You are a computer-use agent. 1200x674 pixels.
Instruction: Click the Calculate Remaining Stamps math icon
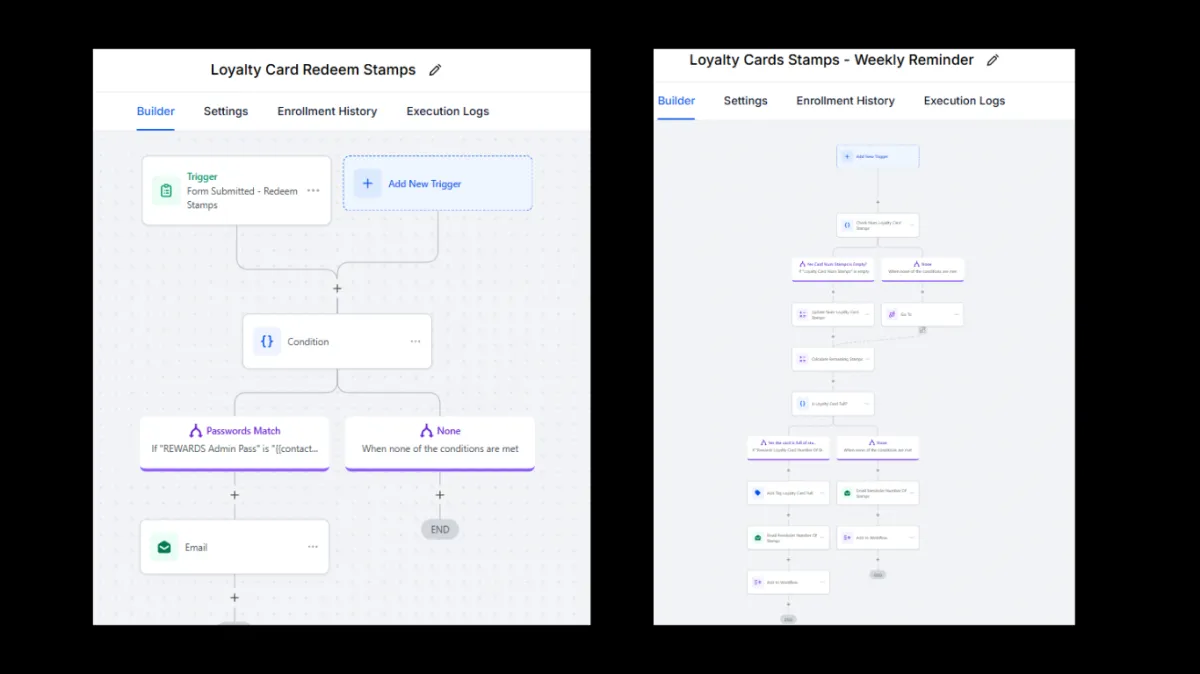click(x=802, y=359)
